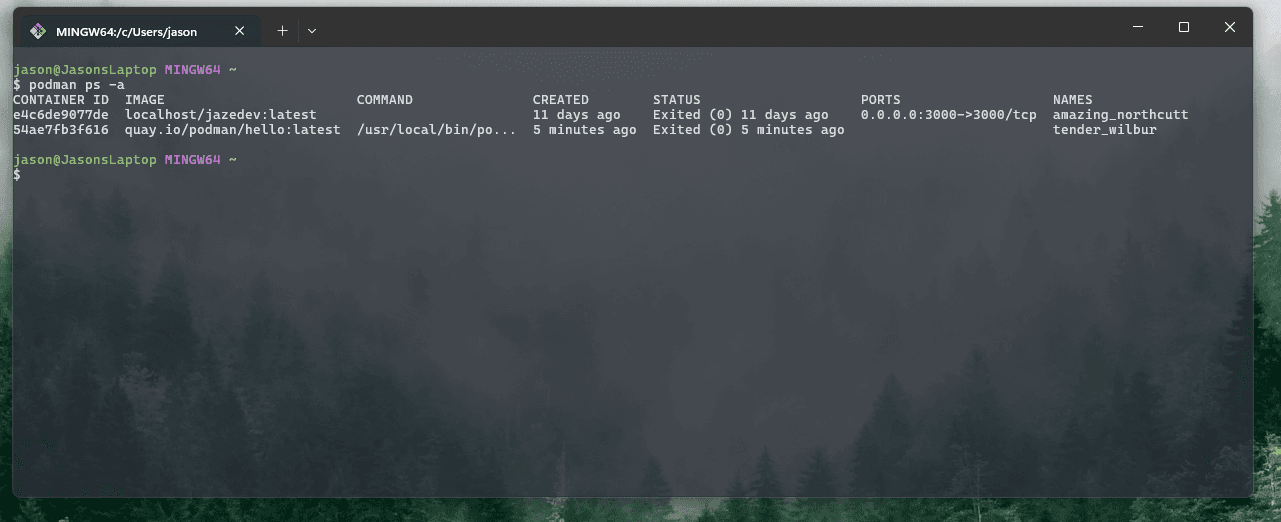Click container ID e4c6de9077de
The image size is (1281, 522).
coord(61,115)
